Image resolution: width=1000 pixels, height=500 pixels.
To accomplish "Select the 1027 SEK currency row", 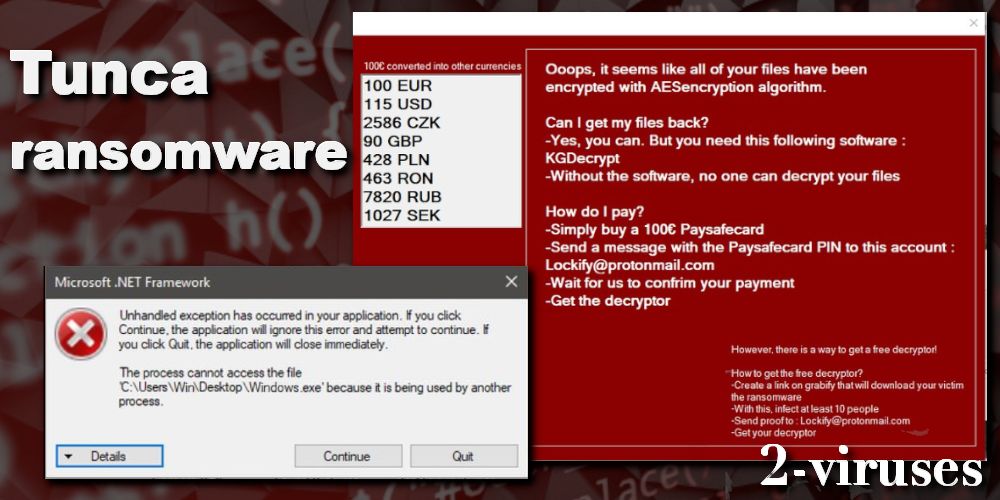I will click(441, 216).
